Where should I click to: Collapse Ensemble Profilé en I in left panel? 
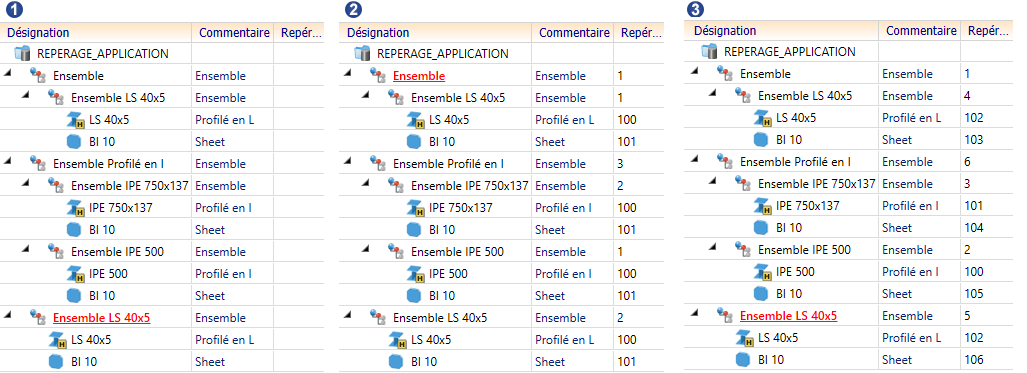click(x=8, y=161)
